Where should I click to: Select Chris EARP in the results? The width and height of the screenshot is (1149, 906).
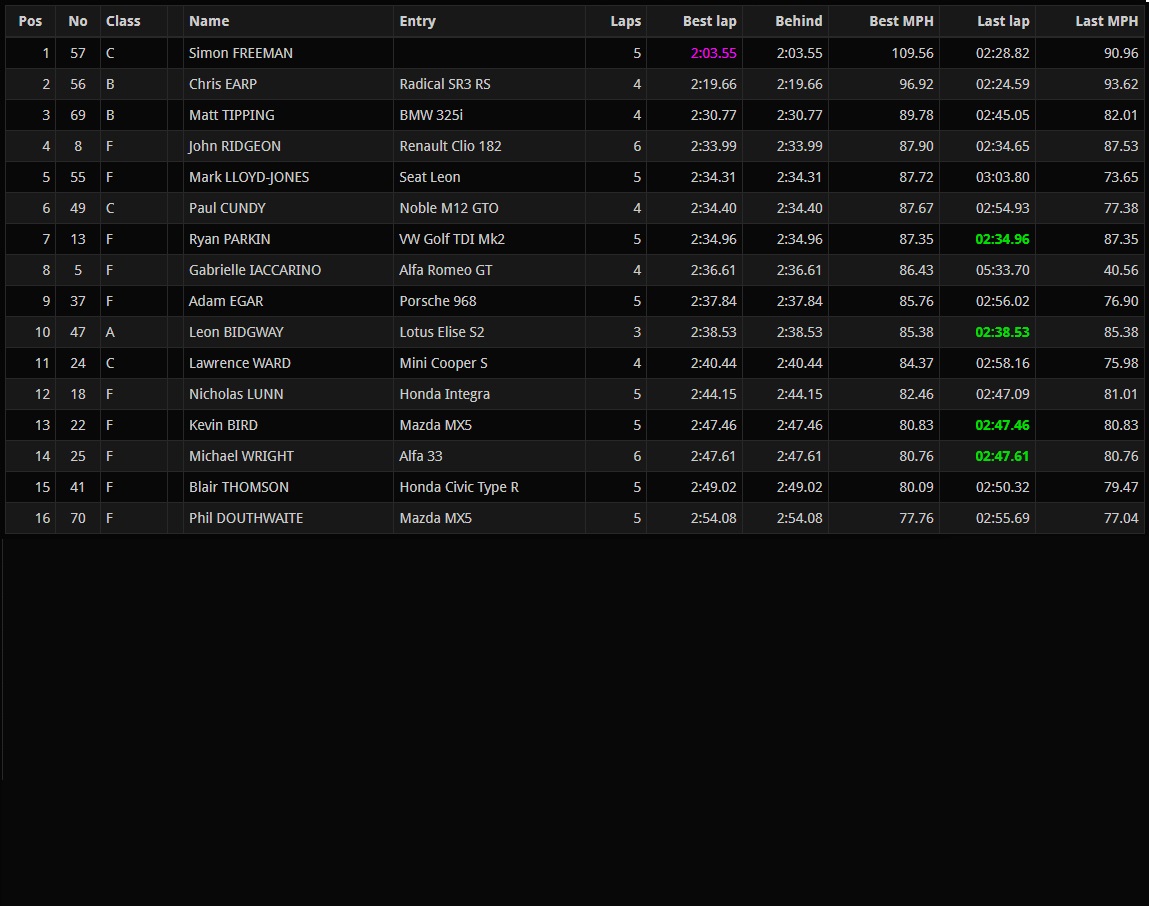click(x=223, y=84)
